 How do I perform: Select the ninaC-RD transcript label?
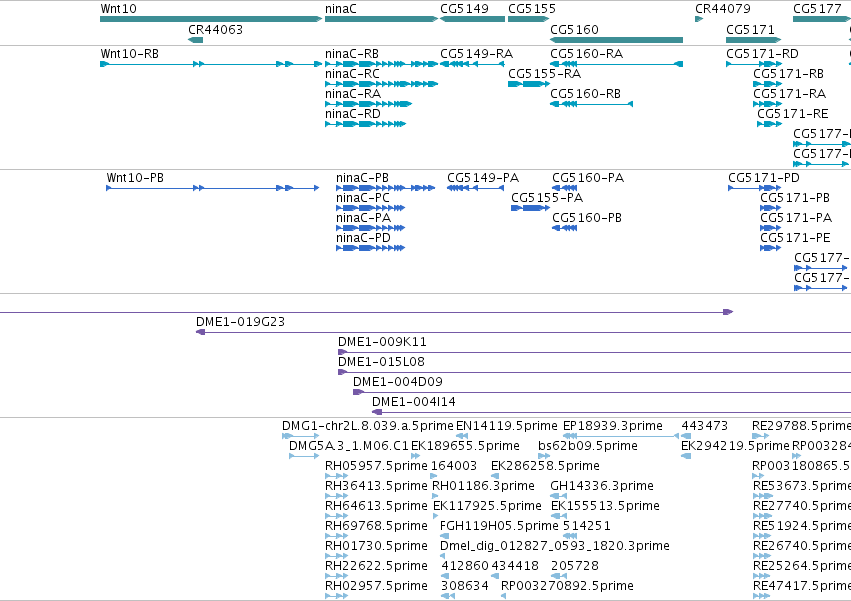pyautogui.click(x=353, y=114)
